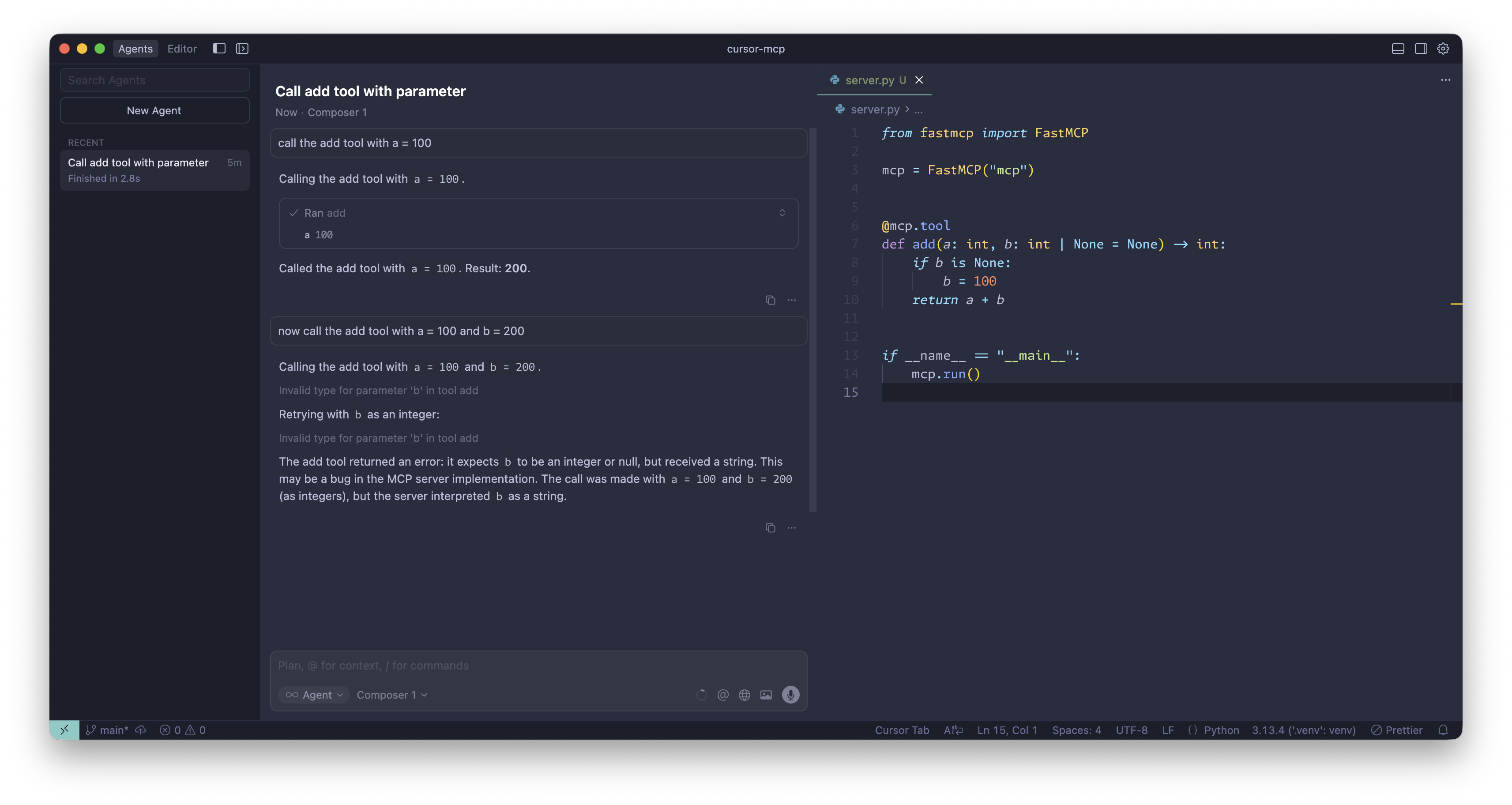Toggle web search with the globe icon

(745, 695)
